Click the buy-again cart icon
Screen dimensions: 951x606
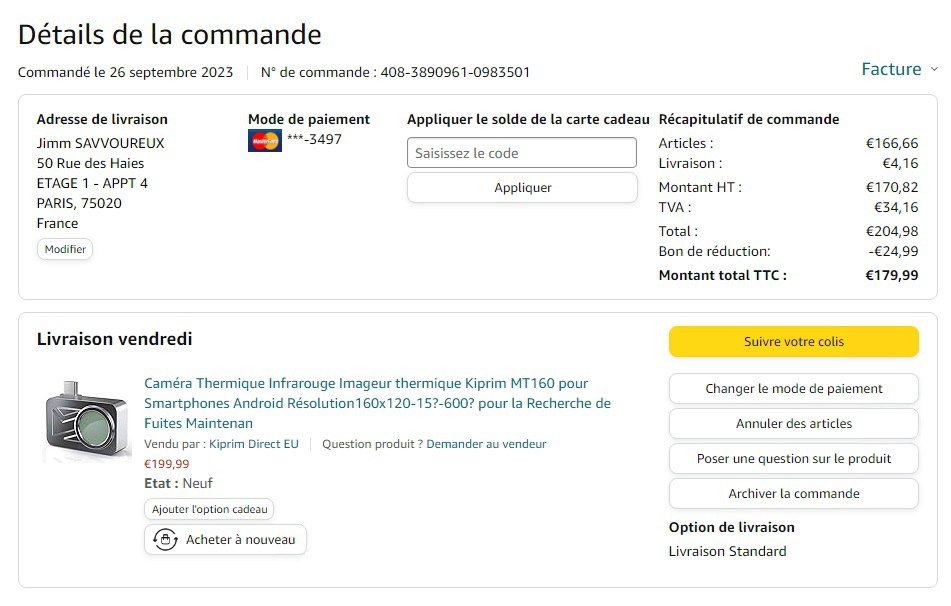[165, 540]
